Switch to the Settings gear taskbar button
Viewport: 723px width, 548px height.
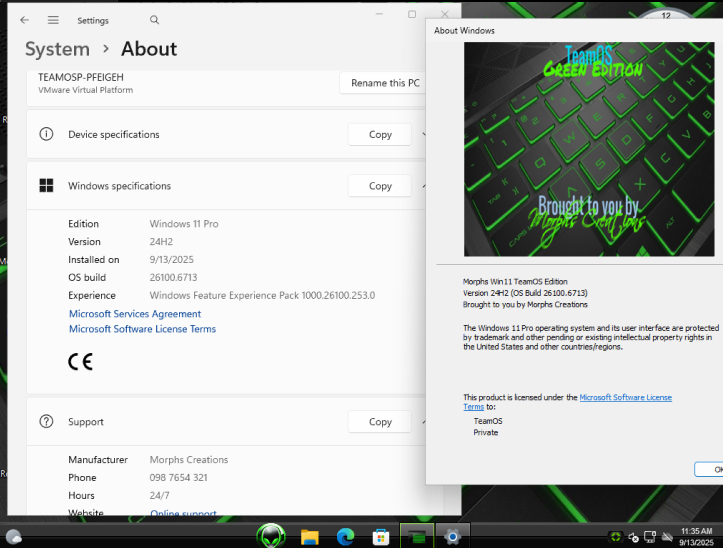(x=452, y=536)
